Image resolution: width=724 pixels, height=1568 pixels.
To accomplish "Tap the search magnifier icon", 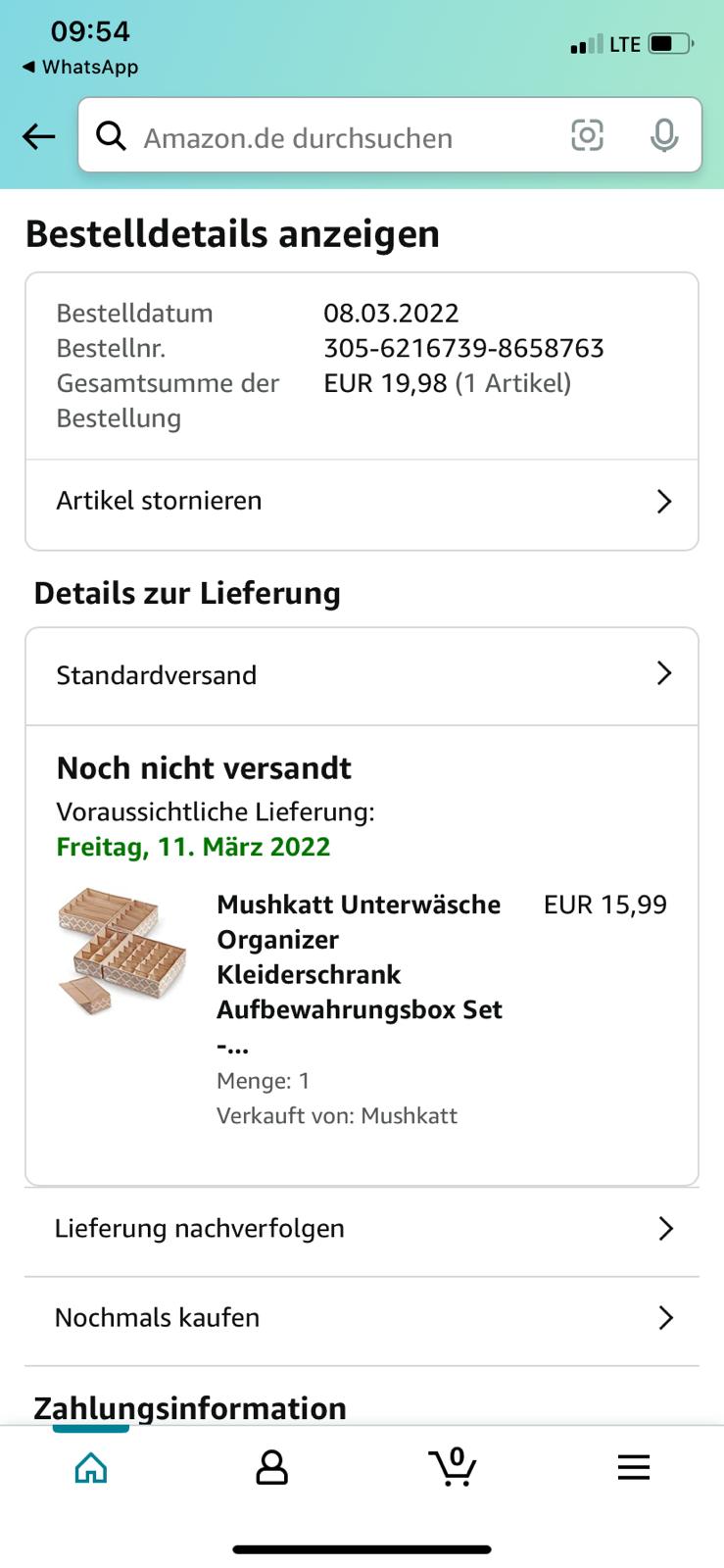I will click(112, 136).
